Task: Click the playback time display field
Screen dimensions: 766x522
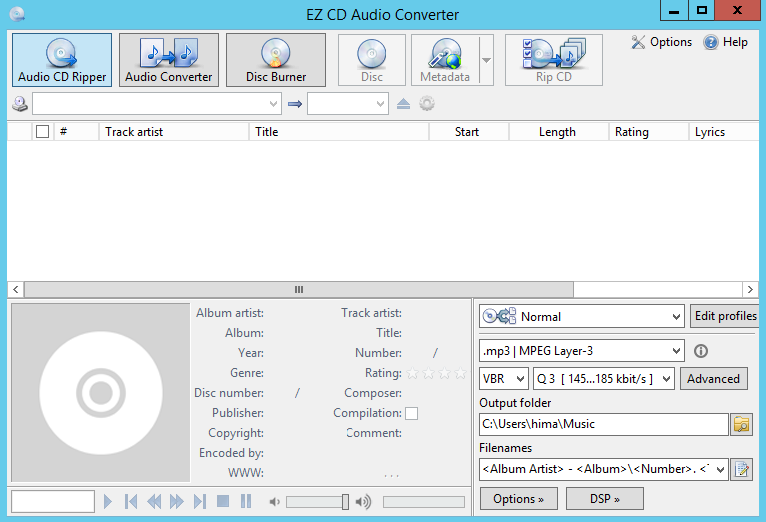Action: (x=53, y=501)
